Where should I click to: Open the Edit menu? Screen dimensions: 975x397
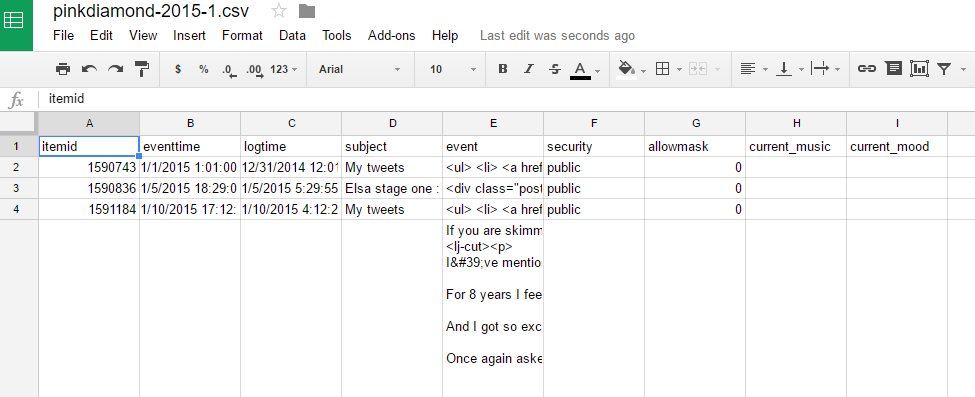(x=101, y=35)
